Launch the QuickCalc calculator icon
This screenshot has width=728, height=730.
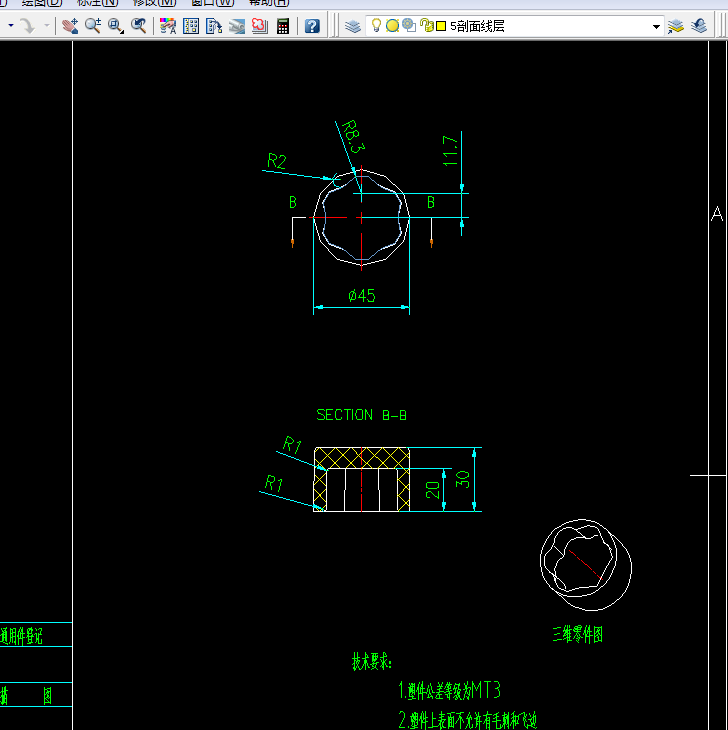(x=283, y=26)
